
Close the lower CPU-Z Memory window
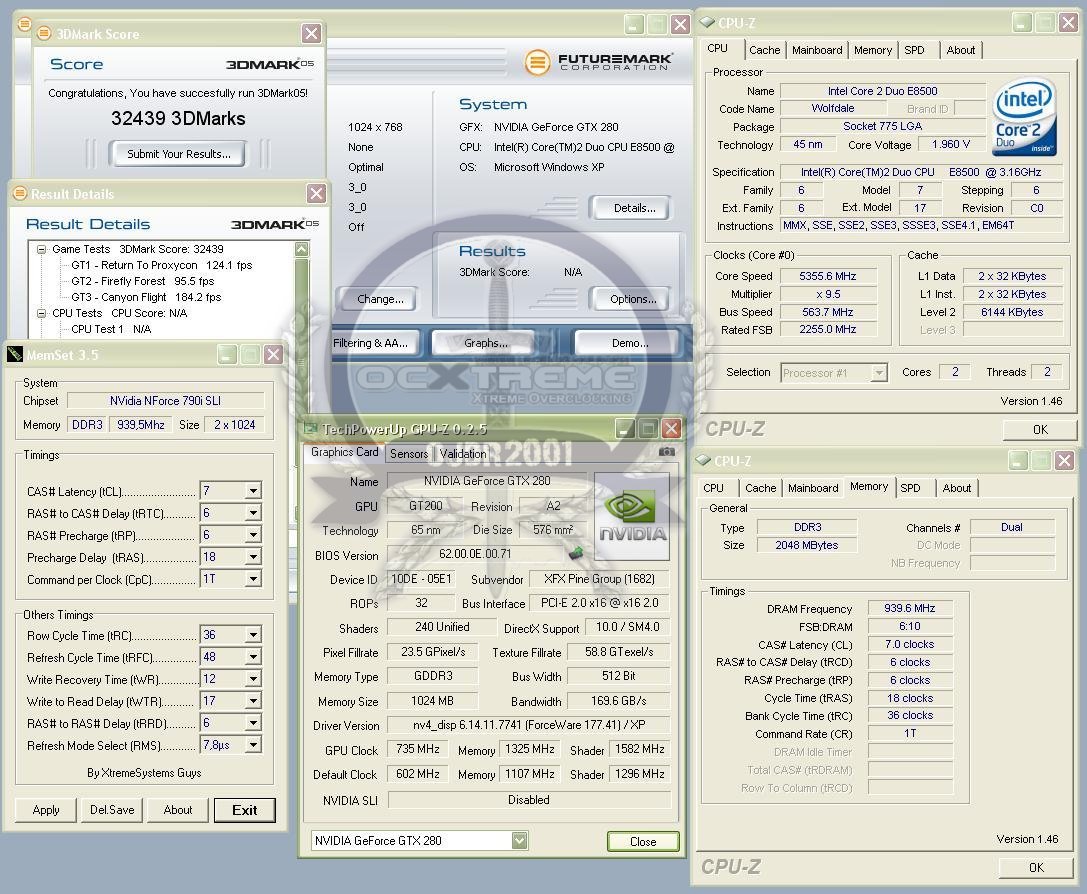coord(1065,460)
